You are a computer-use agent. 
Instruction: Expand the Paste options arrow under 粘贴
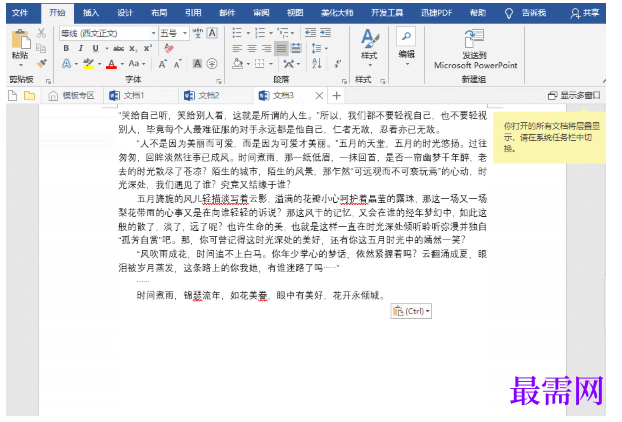tap(21, 65)
